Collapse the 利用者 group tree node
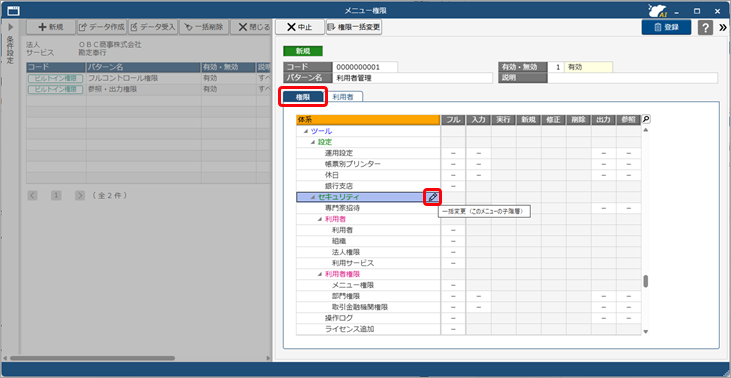731x378 pixels. click(x=320, y=219)
